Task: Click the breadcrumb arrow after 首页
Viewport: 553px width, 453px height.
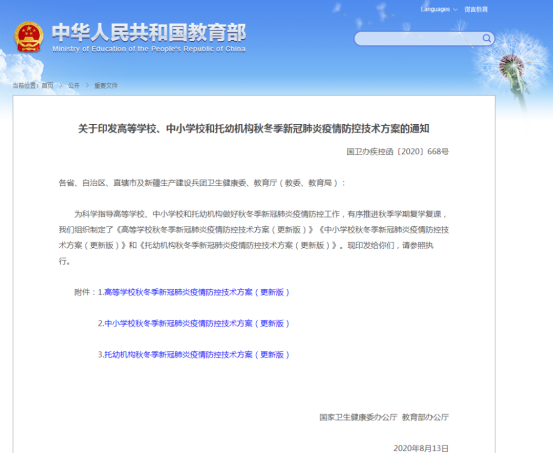Action: [61, 85]
